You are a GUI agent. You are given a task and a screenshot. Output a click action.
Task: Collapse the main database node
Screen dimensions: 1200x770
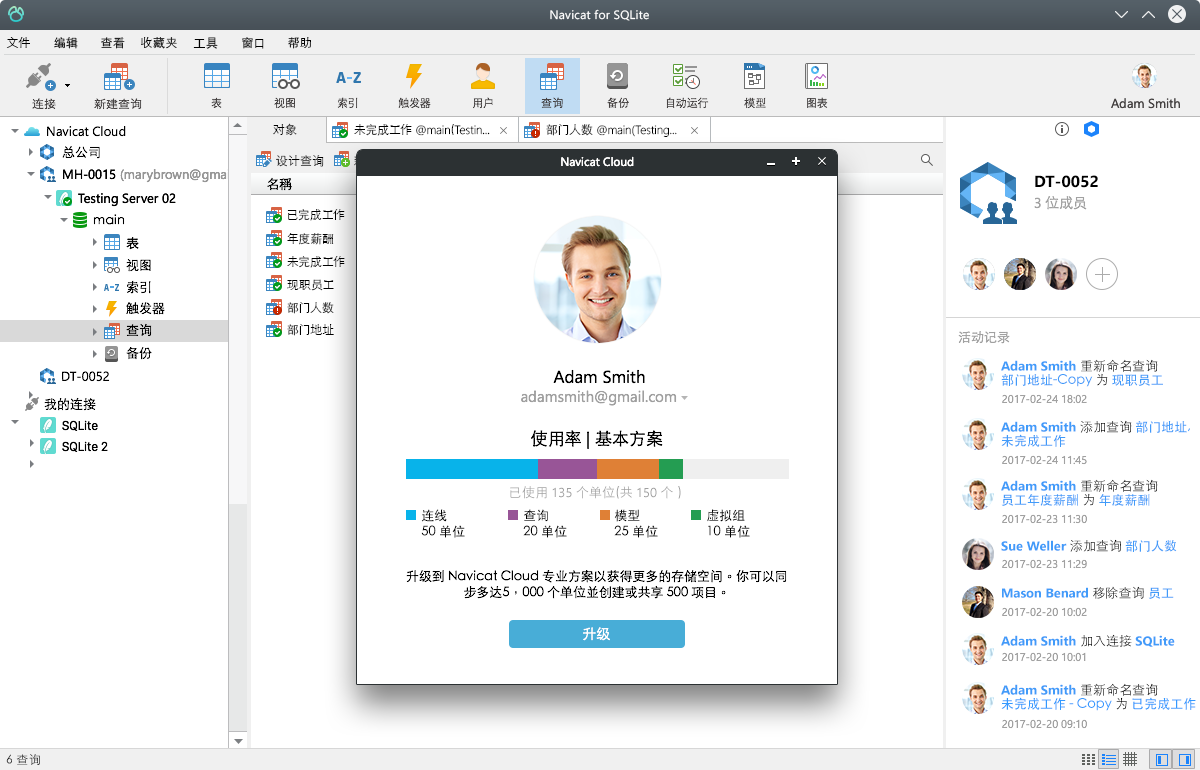pyautogui.click(x=64, y=219)
